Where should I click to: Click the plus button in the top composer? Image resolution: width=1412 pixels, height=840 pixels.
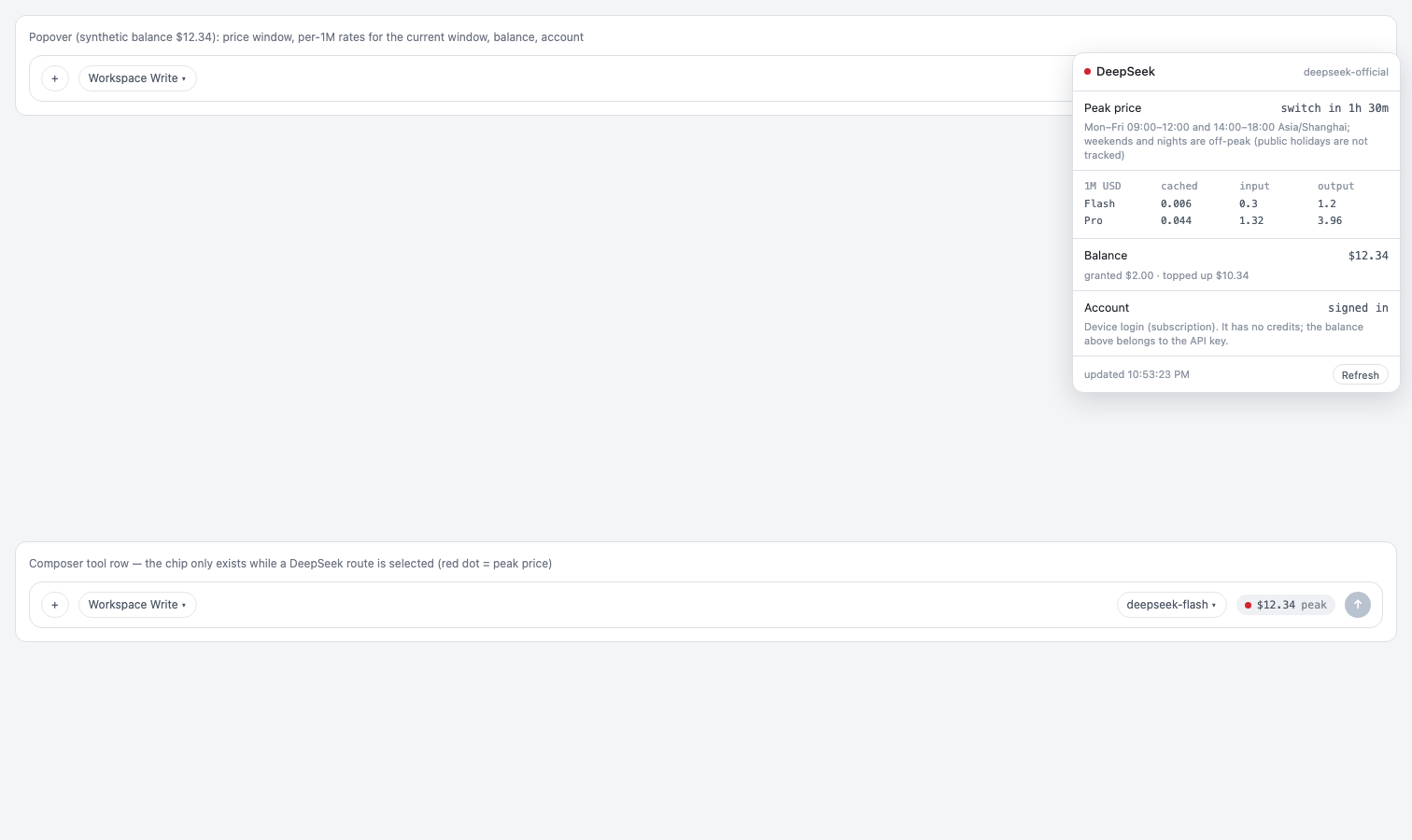point(55,78)
